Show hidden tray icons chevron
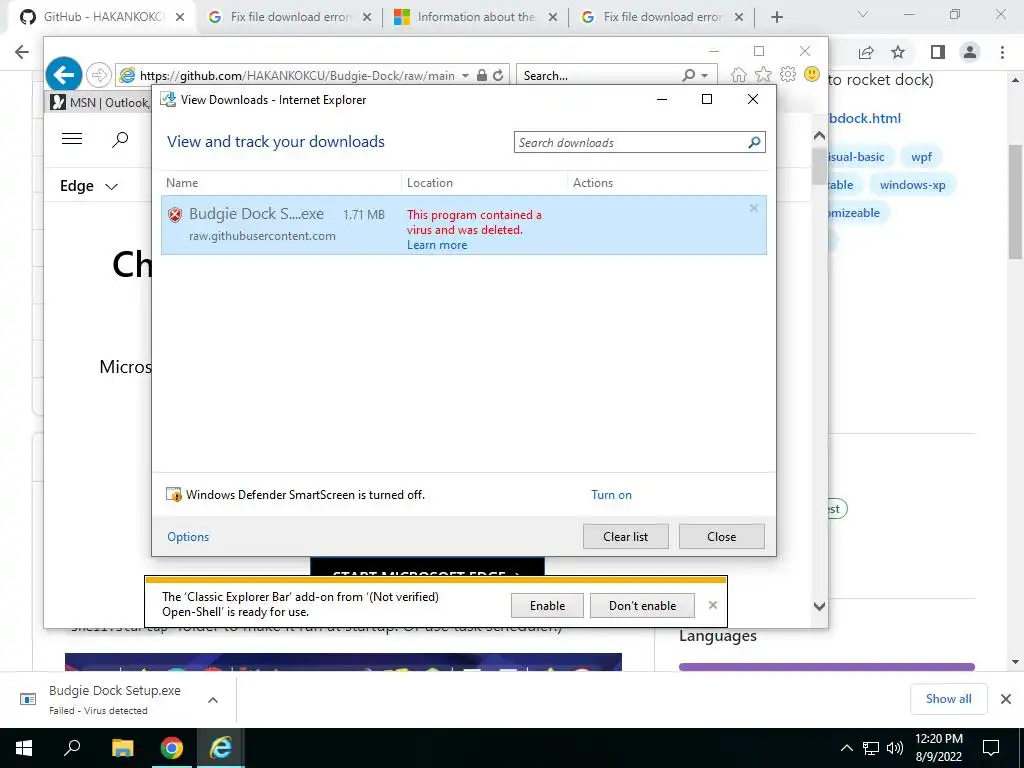The width and height of the screenshot is (1024, 768). pyautogui.click(x=846, y=748)
